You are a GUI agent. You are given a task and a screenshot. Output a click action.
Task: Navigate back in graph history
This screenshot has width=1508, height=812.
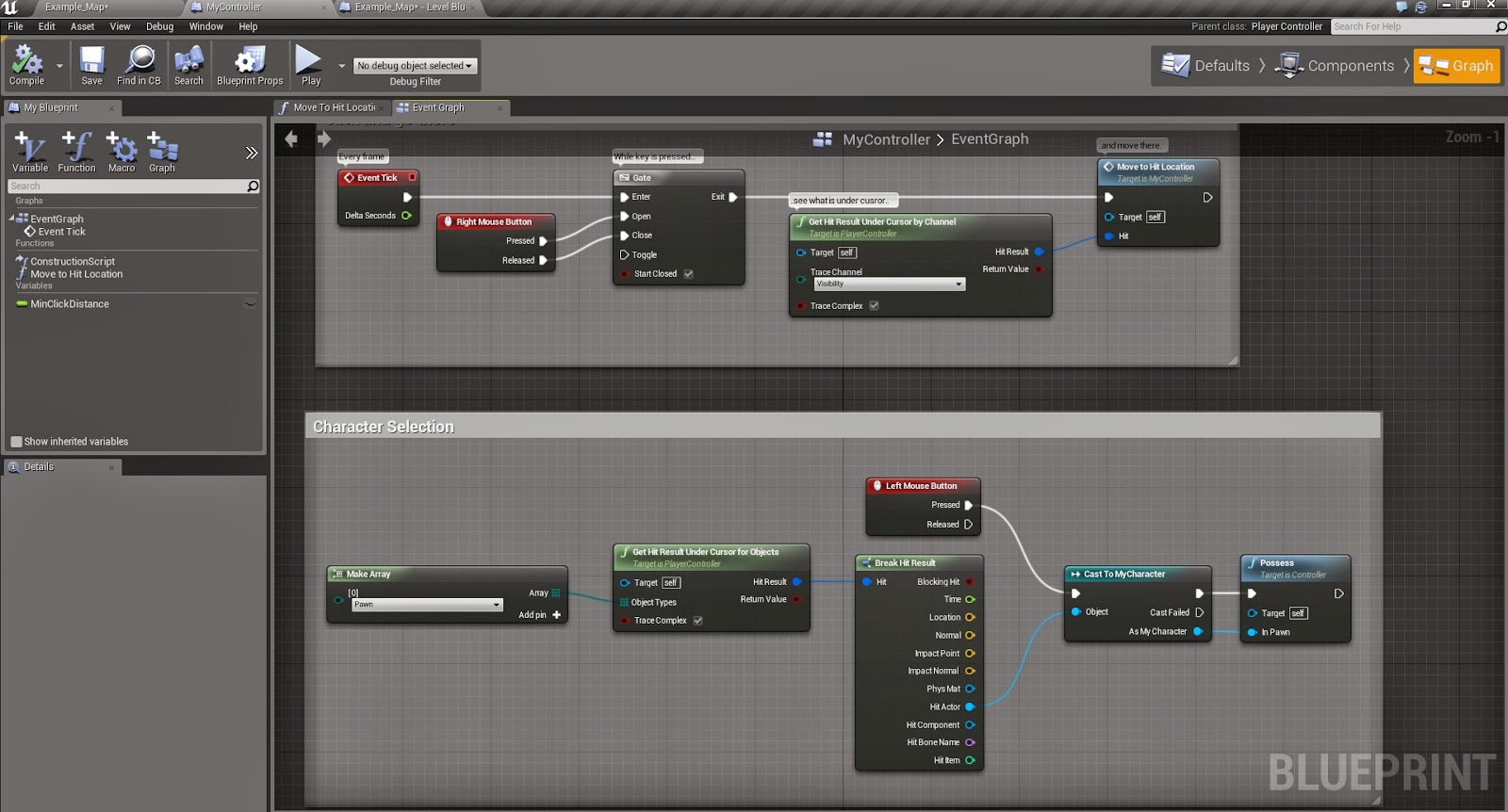(x=291, y=139)
